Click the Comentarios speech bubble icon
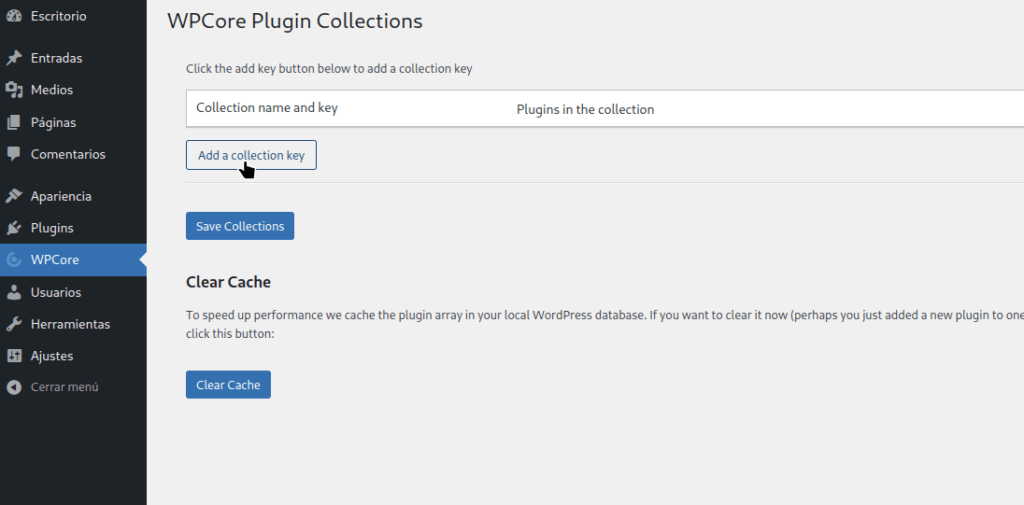This screenshot has width=1024, height=505. tap(14, 154)
